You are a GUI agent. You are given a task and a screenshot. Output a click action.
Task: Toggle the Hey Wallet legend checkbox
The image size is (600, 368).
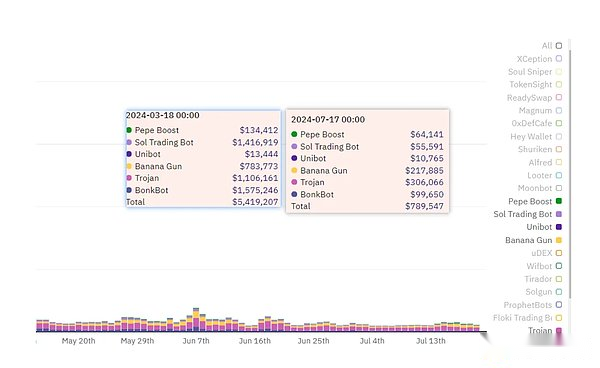tap(559, 136)
